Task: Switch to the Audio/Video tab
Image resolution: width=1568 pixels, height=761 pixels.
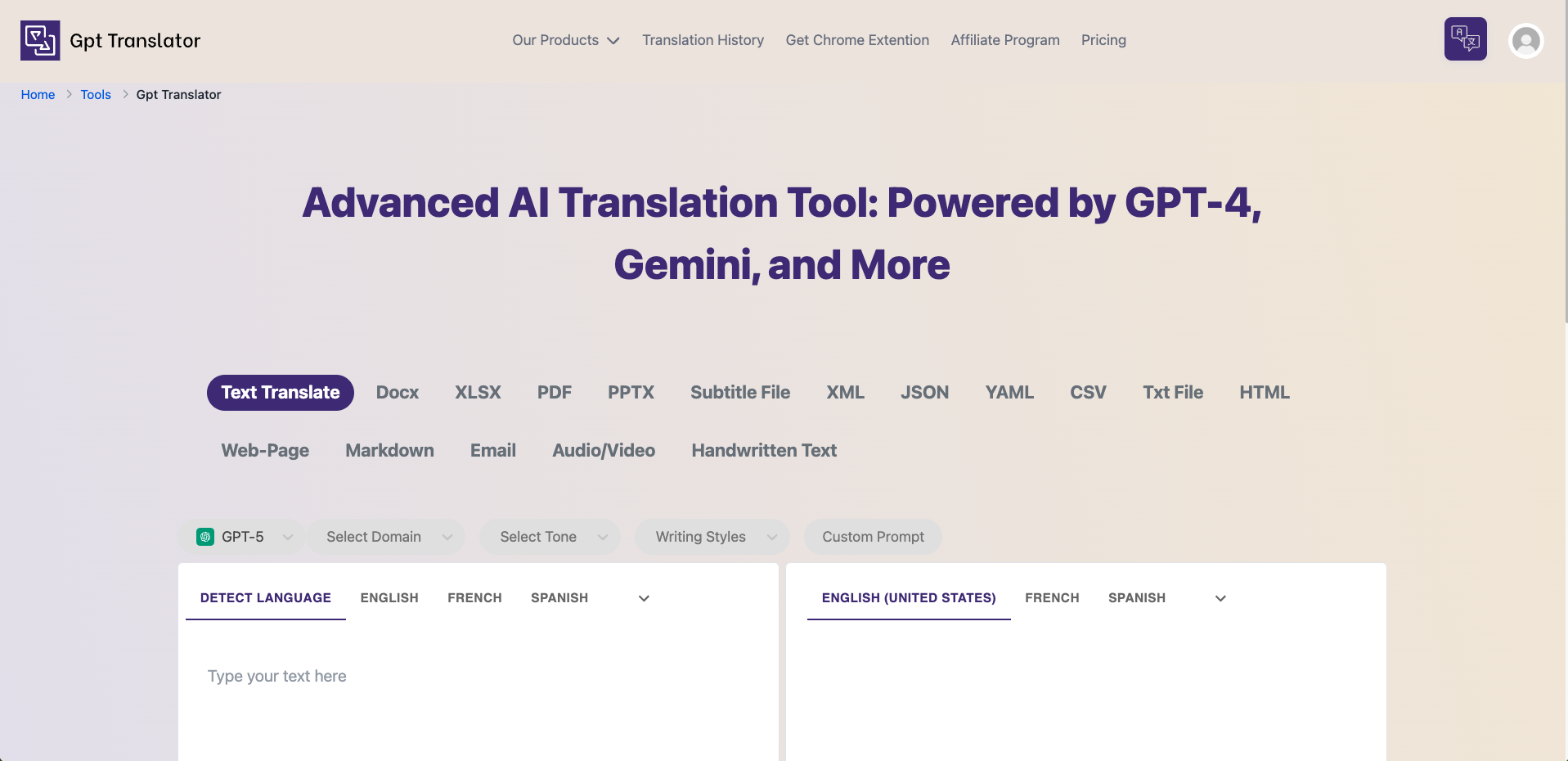Action: (604, 451)
